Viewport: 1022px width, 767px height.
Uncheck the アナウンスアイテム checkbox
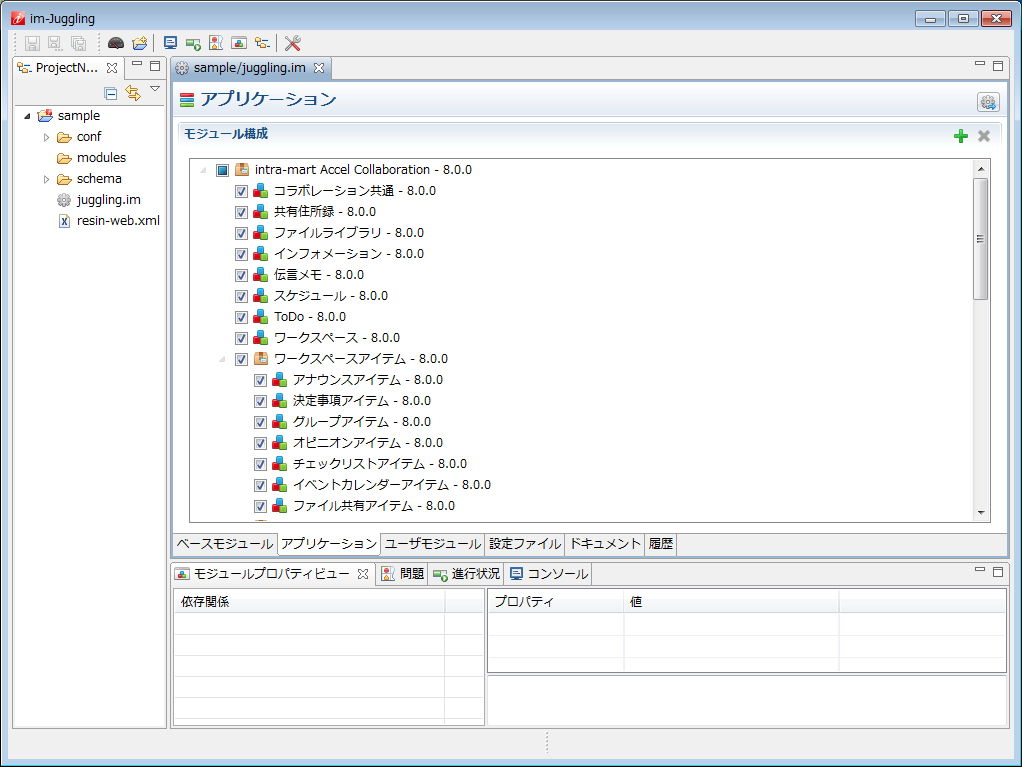(260, 381)
